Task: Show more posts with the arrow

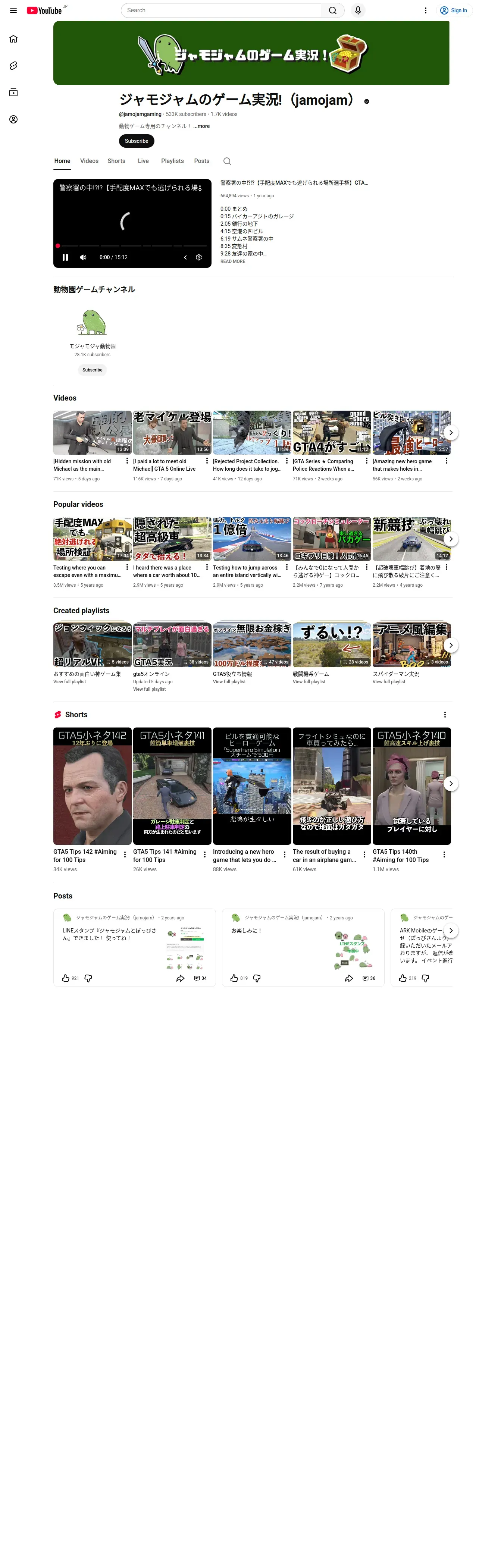Action: 450,931
